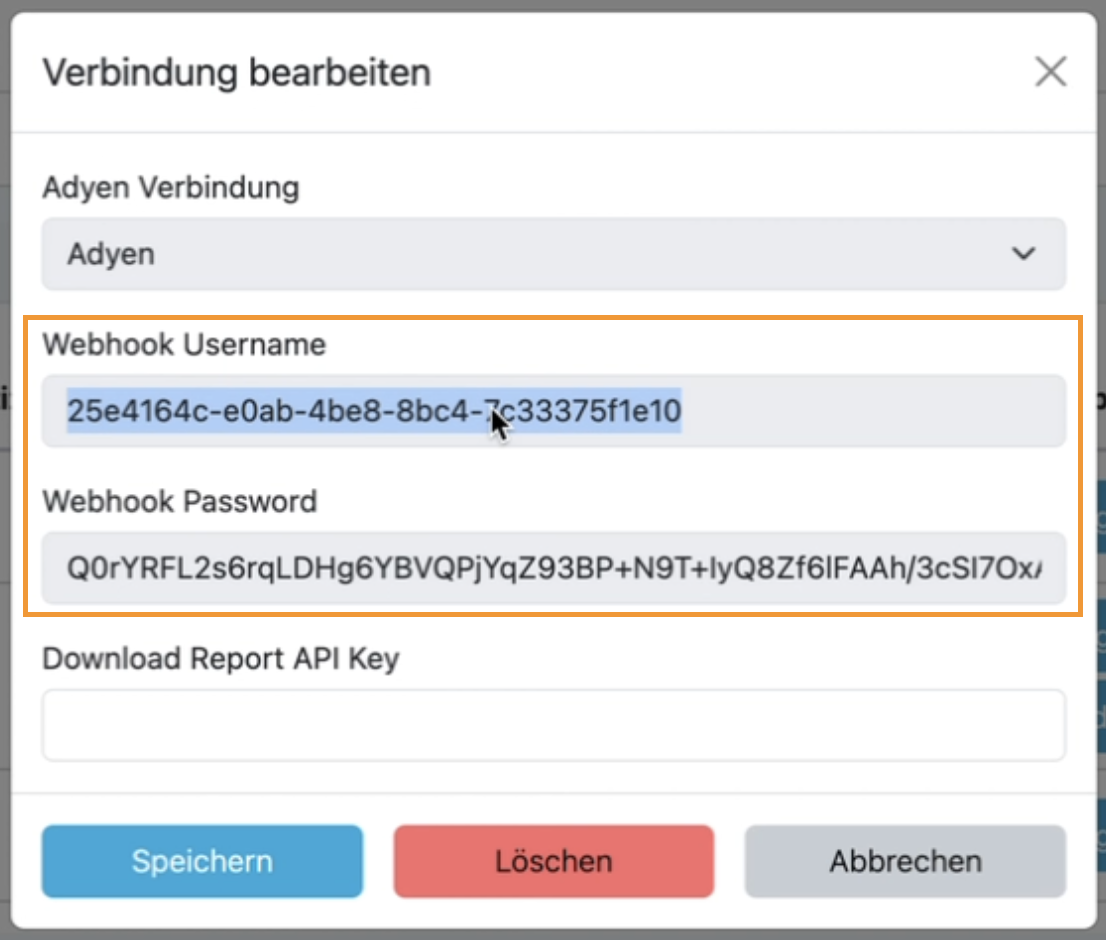
Task: Deselect the username by clicking the password box
Action: [553, 568]
